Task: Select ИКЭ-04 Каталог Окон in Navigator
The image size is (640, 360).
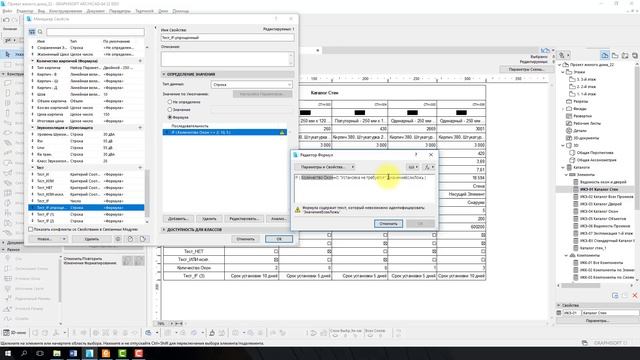Action: click(599, 211)
